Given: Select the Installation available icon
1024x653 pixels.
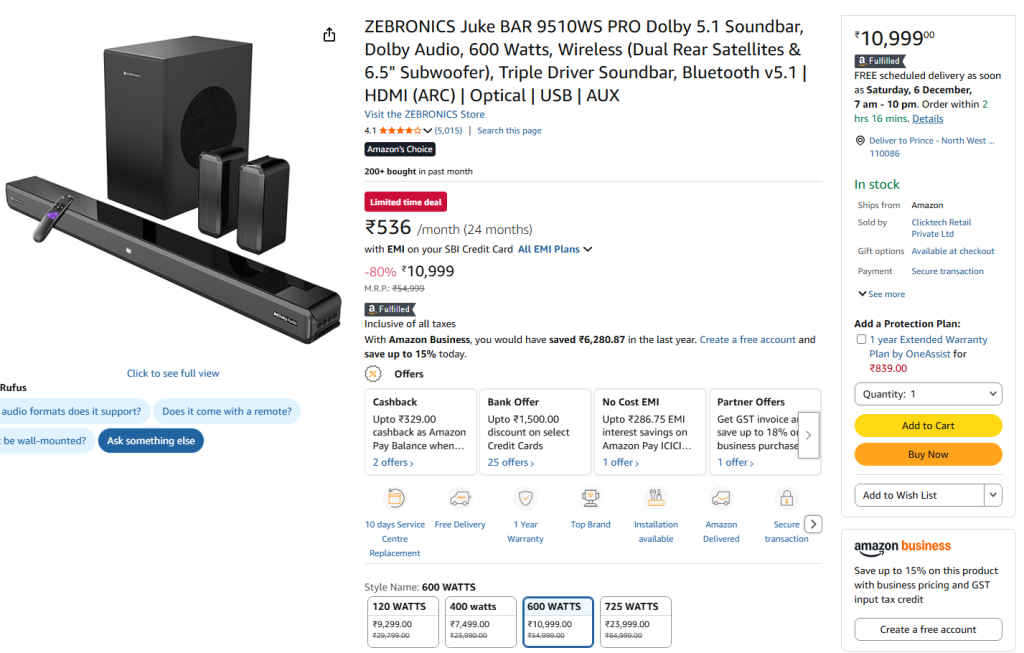Looking at the screenshot, I should [x=655, y=497].
